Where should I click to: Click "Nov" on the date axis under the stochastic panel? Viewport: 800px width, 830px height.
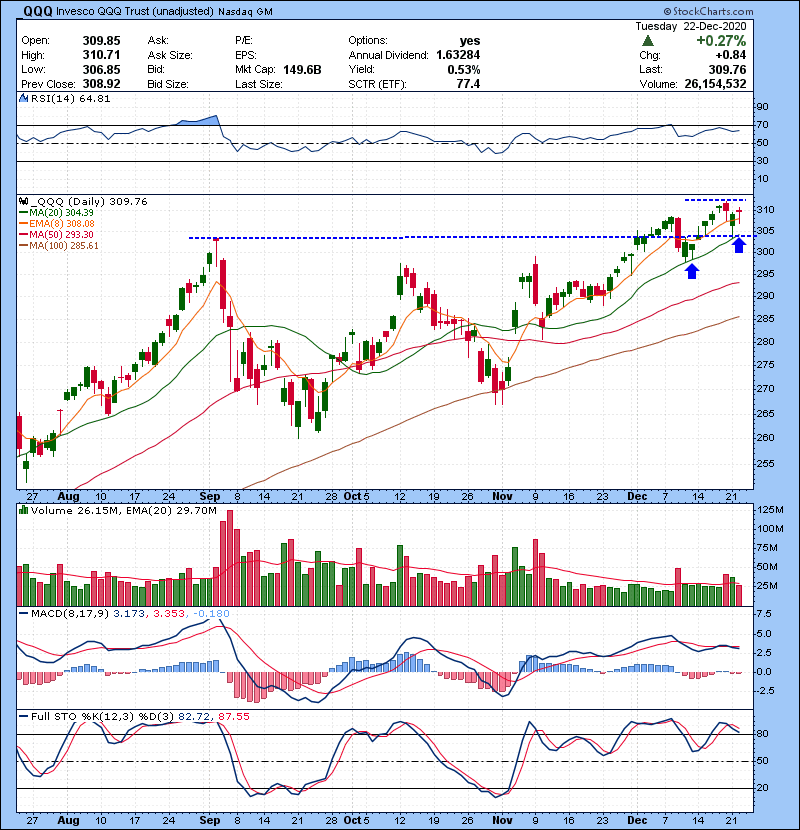click(x=502, y=820)
